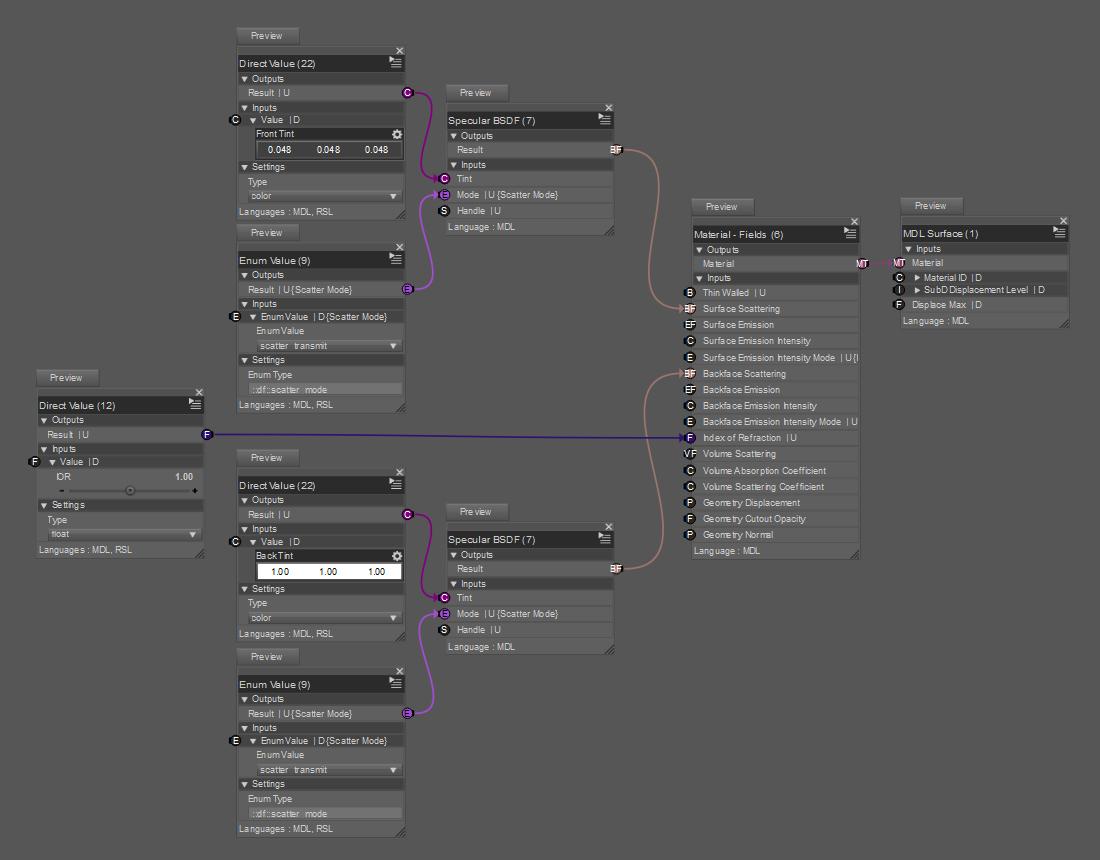Click Geometry Normal P input port
The image size is (1100, 860).
coord(690,535)
